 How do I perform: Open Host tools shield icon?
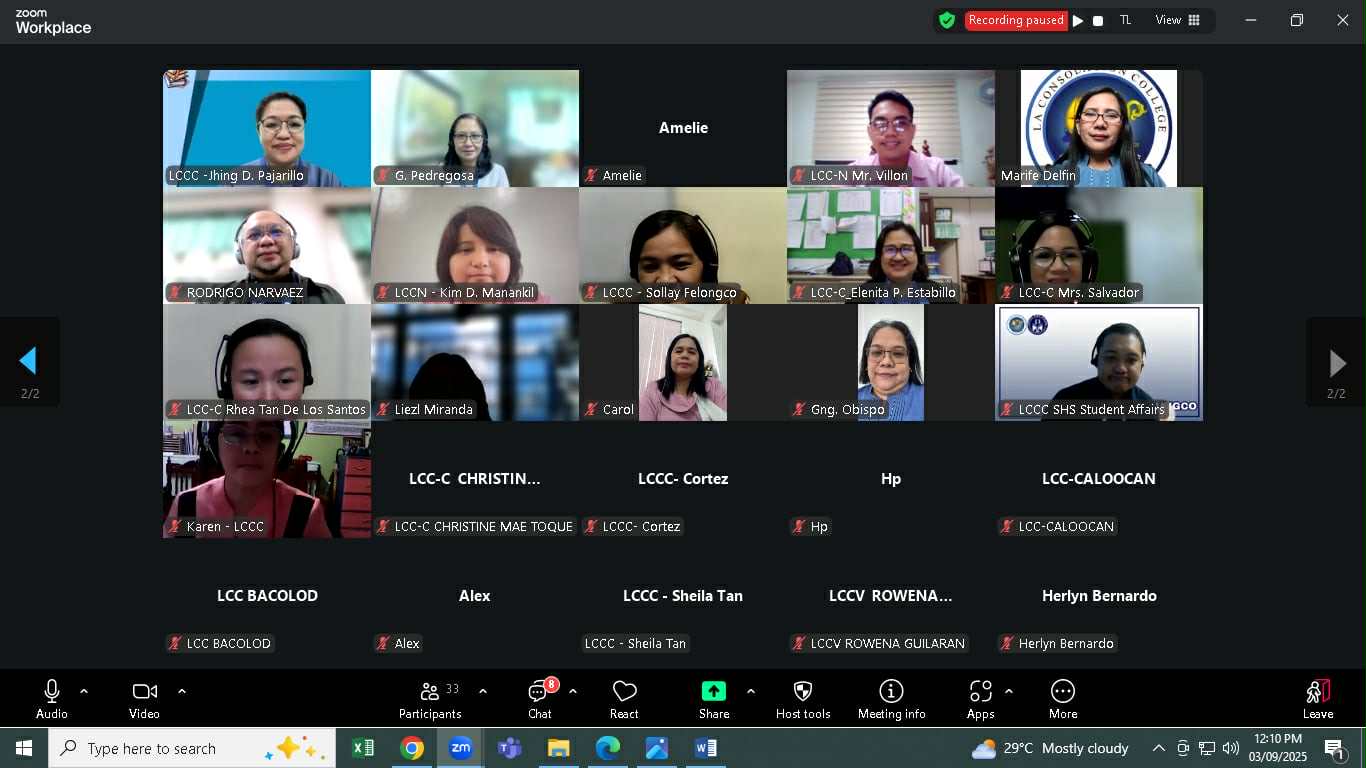coord(802,698)
